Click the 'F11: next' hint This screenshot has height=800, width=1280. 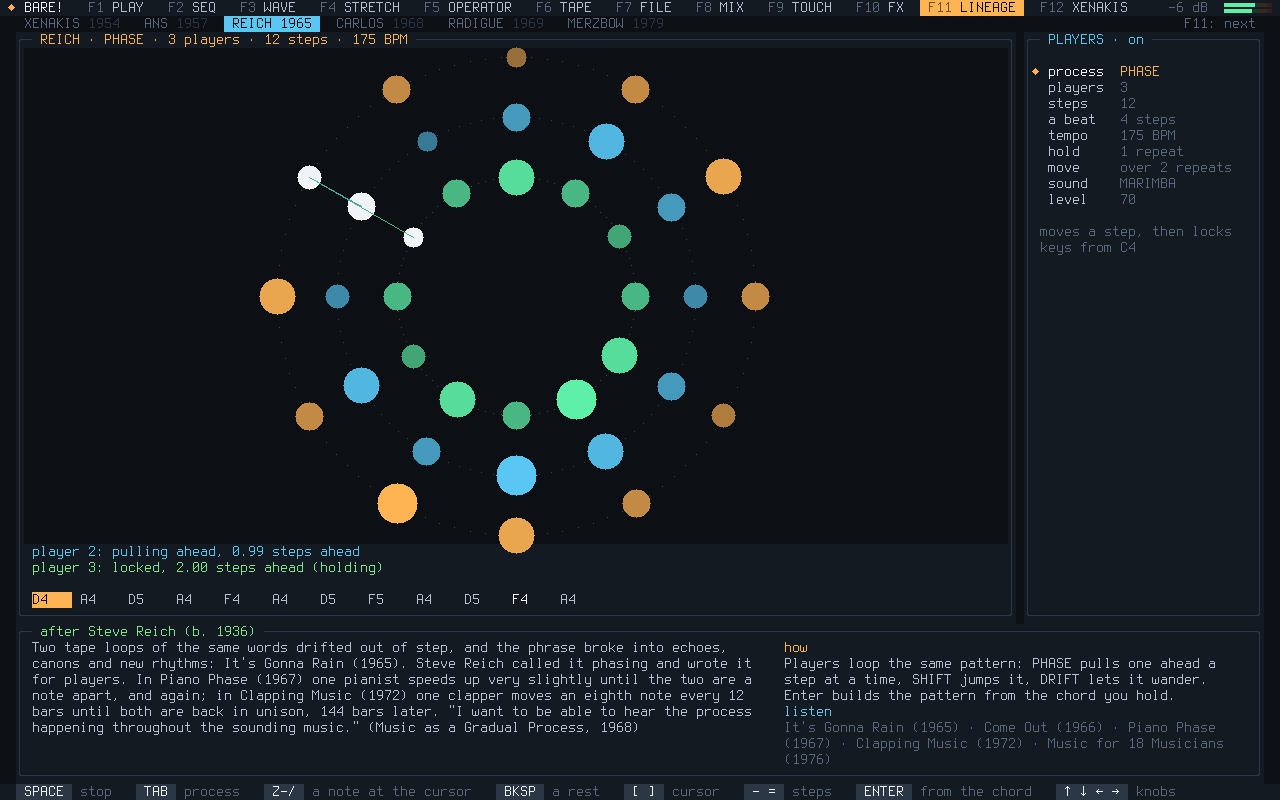[1220, 24]
